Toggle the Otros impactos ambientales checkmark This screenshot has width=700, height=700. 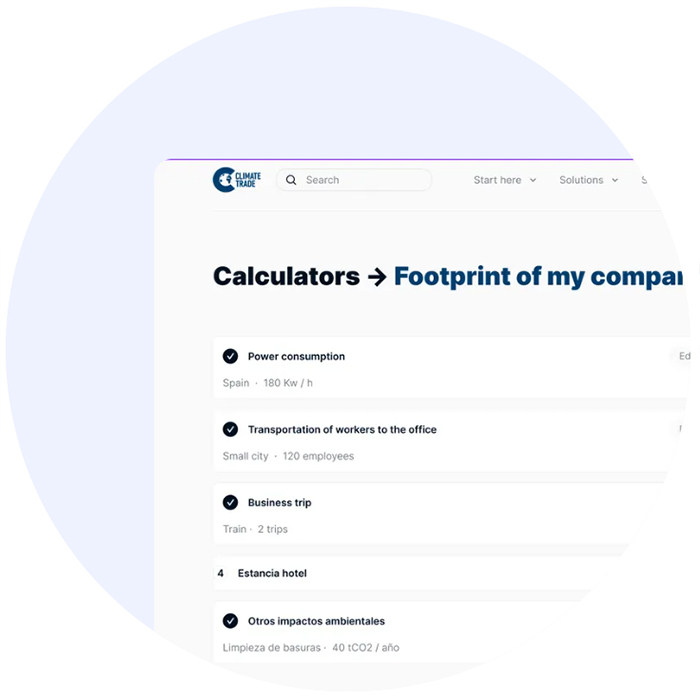230,621
